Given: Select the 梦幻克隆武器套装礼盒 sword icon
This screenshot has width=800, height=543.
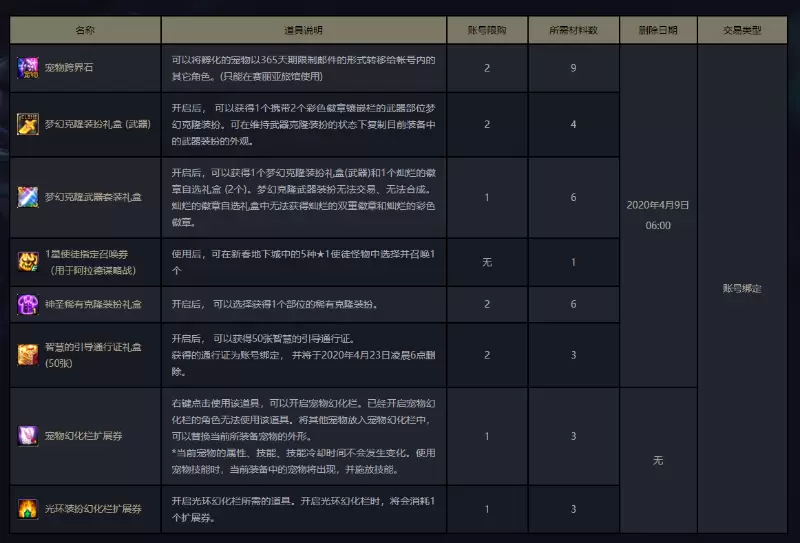Looking at the screenshot, I should click(x=28, y=197).
